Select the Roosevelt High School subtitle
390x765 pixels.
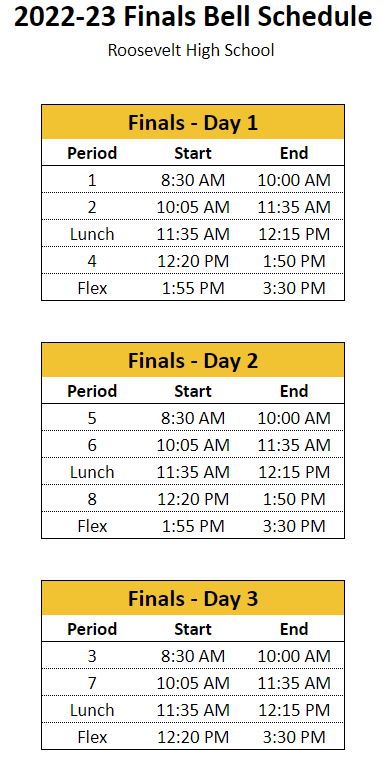click(191, 51)
